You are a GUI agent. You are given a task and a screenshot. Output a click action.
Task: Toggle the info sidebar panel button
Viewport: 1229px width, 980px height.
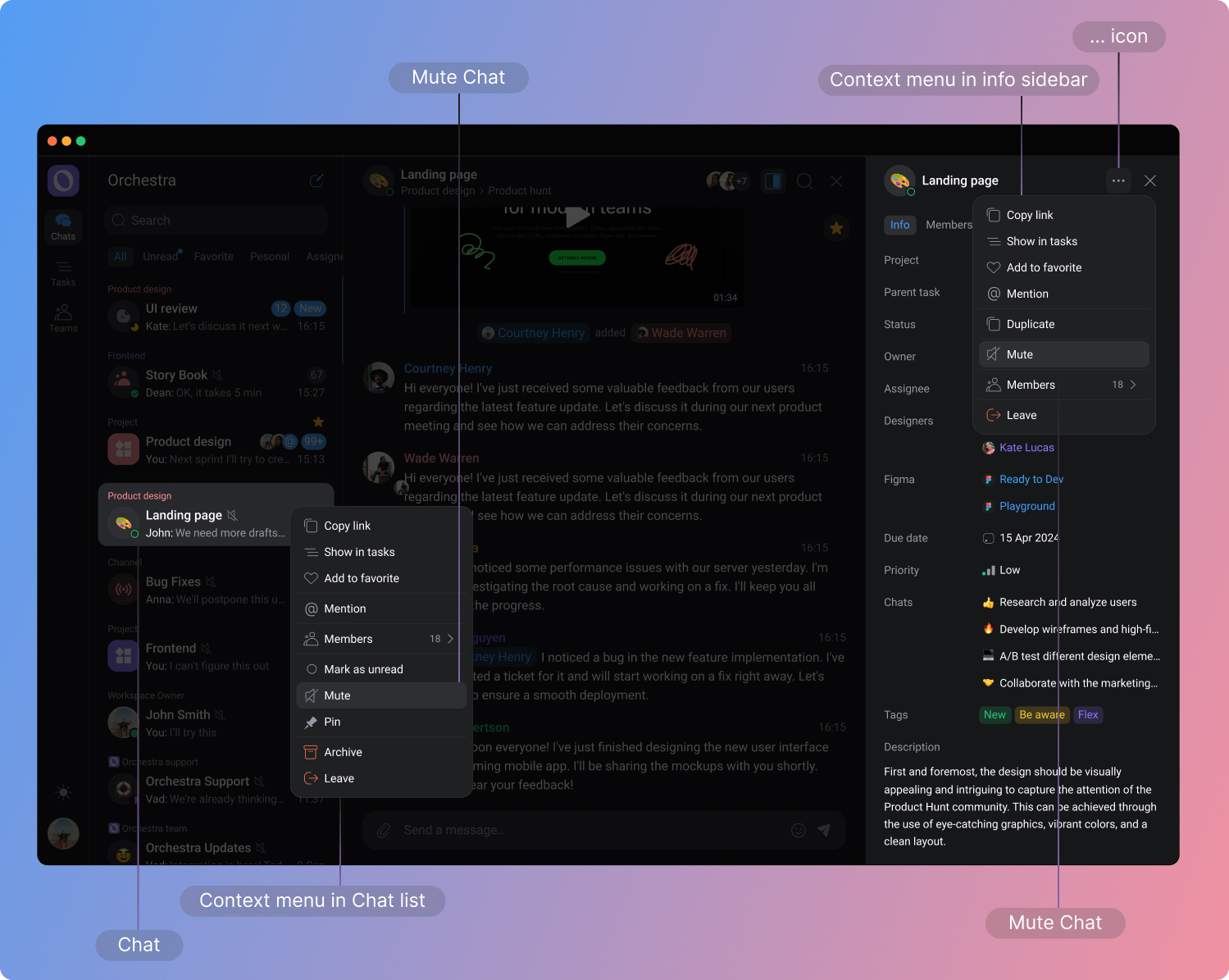pos(772,181)
